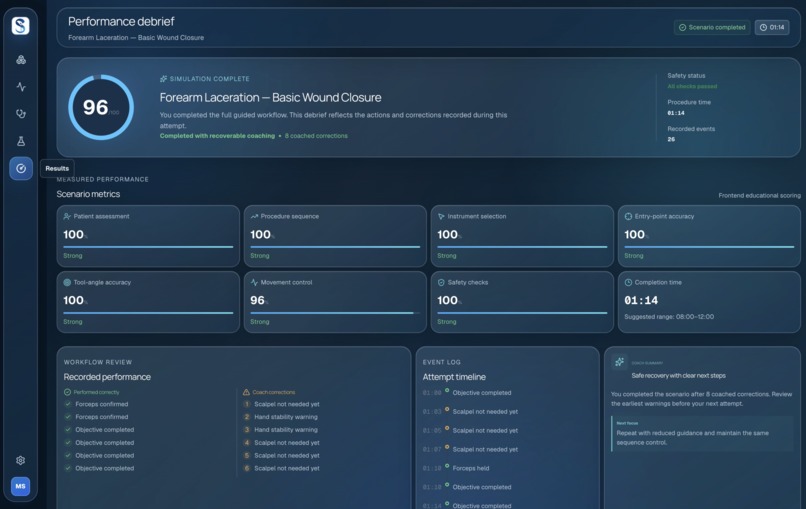Screen dimensions: 806x509
Task: Select the 01:05 Scalpel not needed event
Action: pos(470,430)
